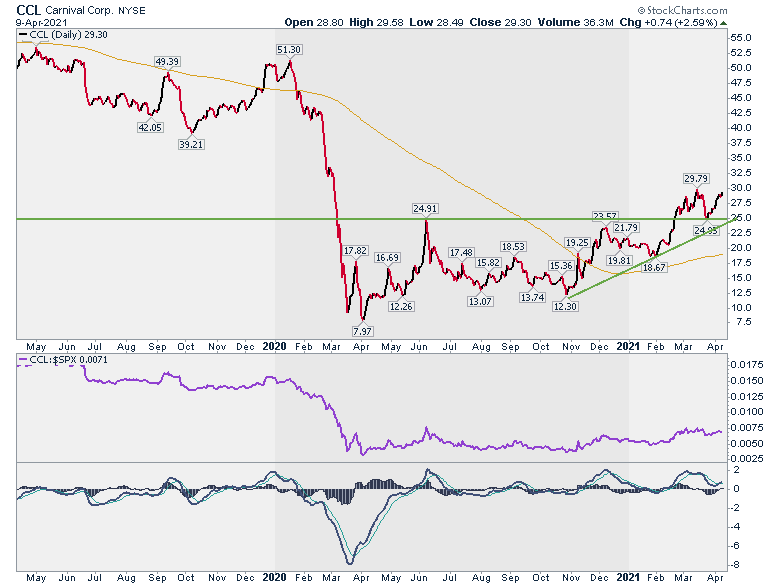Click the -6 tick on the MACD axis
Screen dimensions: 780x586
click(736, 546)
